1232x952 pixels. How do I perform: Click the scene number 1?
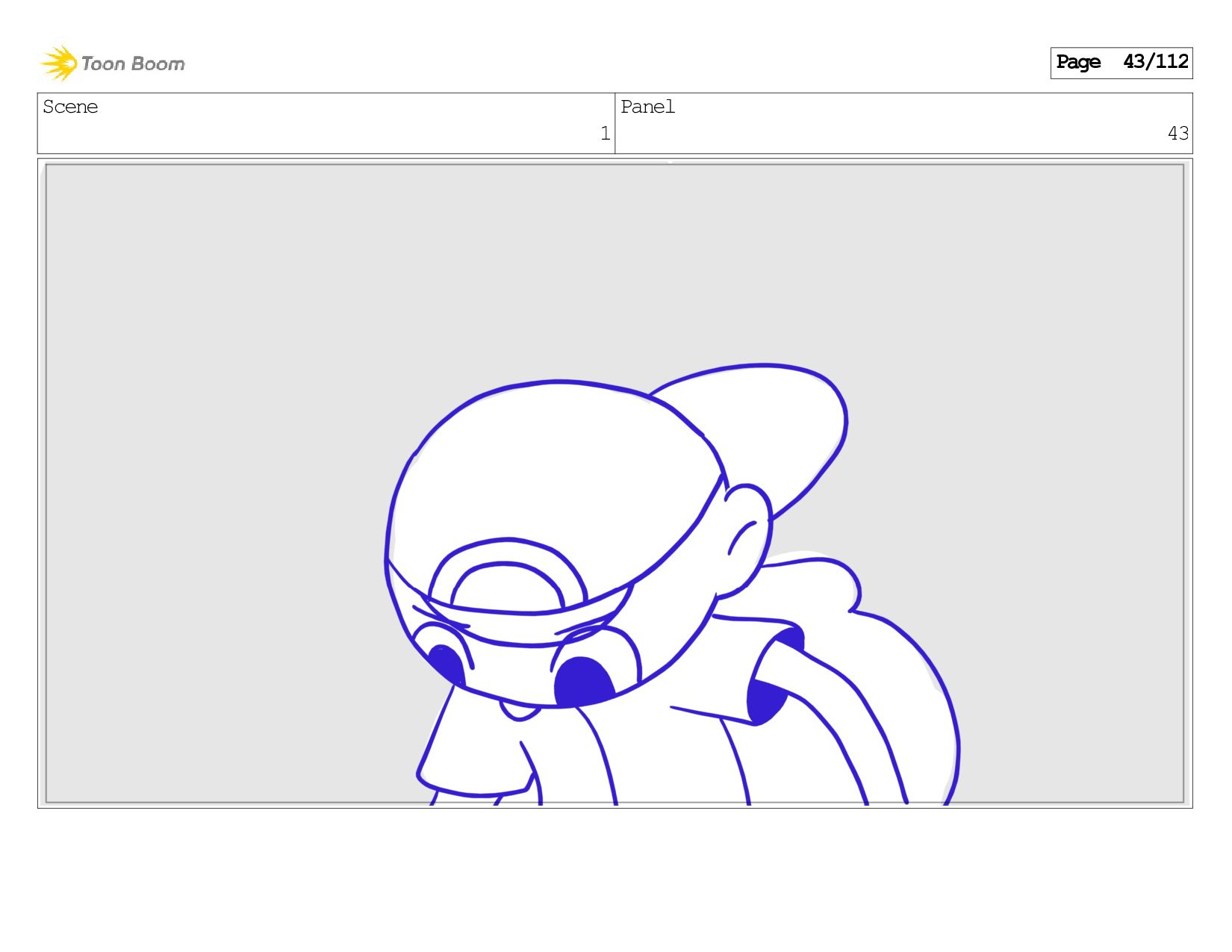(605, 134)
